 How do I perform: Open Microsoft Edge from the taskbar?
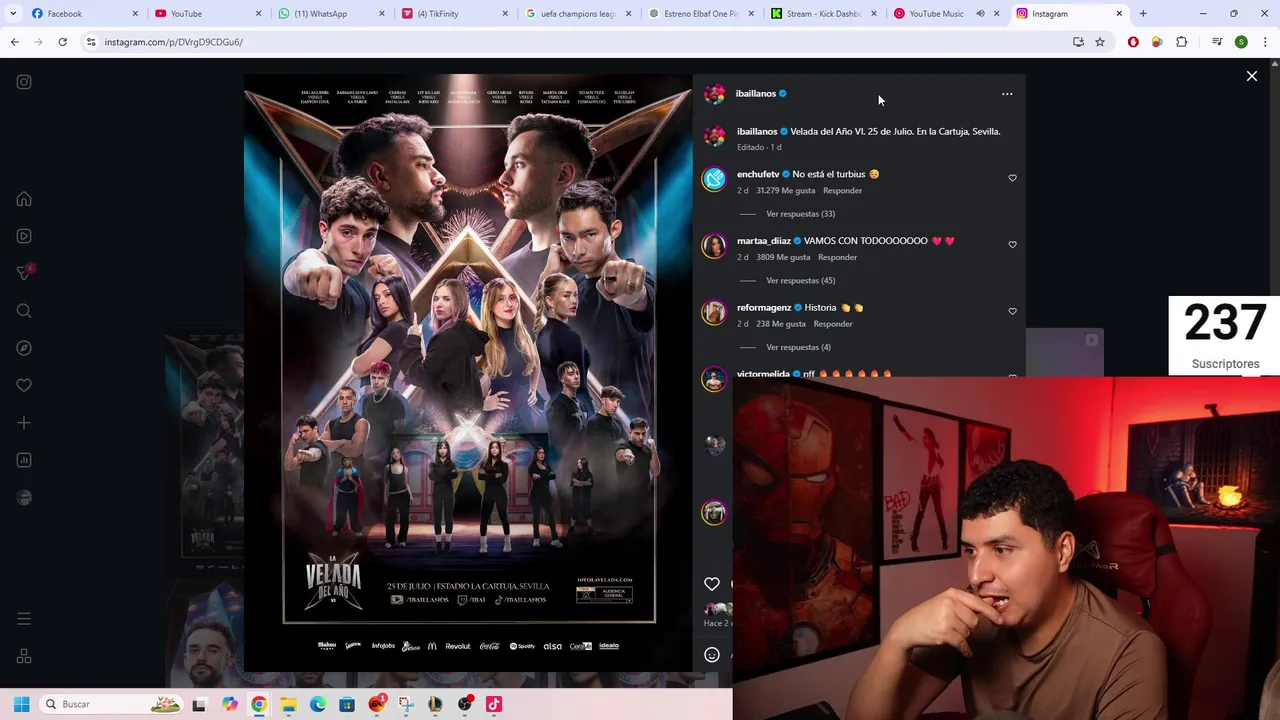(317, 704)
